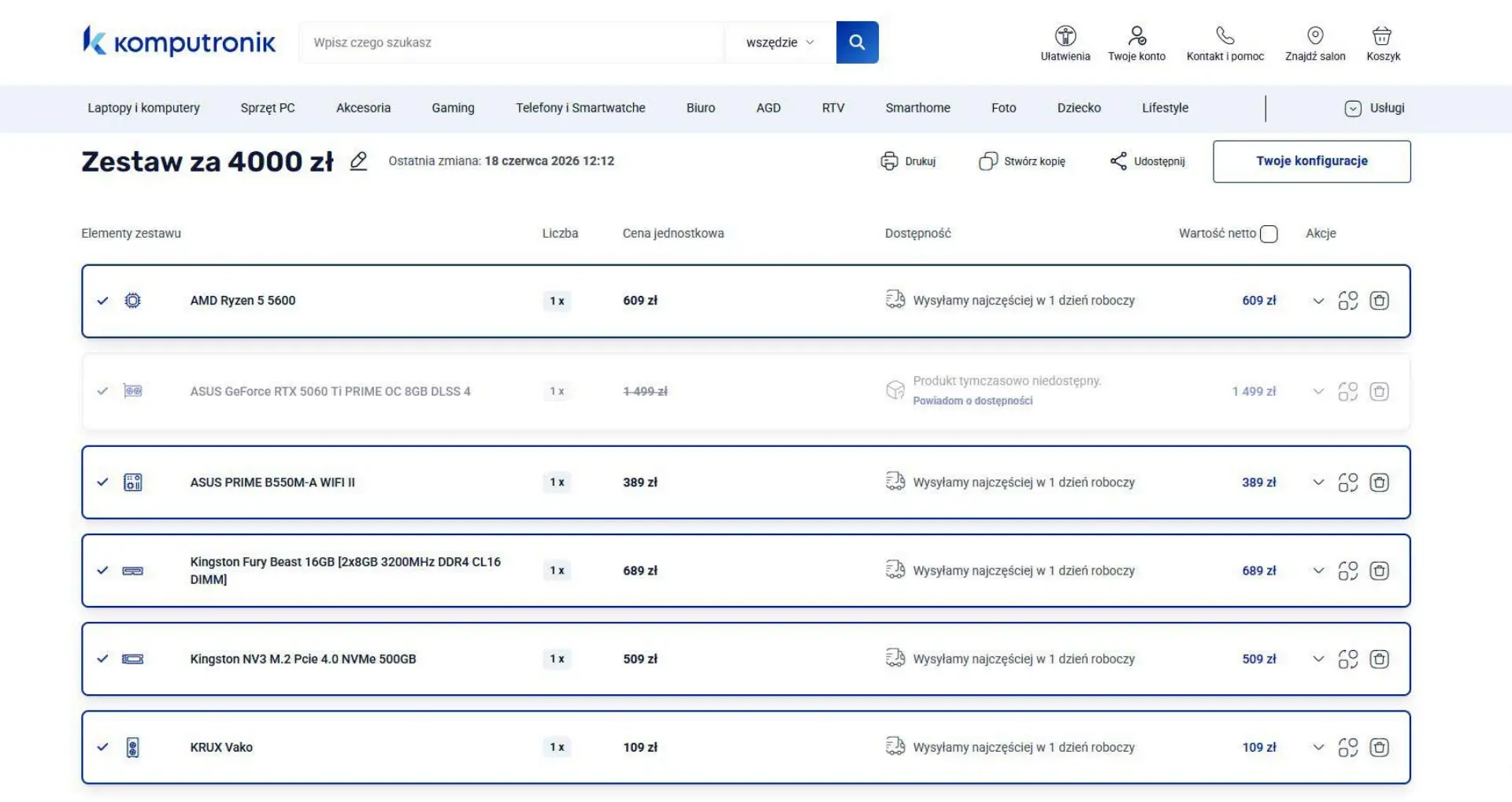Expand details chevron for Kingston Fury Beast
Viewport: 1512px width, 802px height.
(x=1318, y=571)
